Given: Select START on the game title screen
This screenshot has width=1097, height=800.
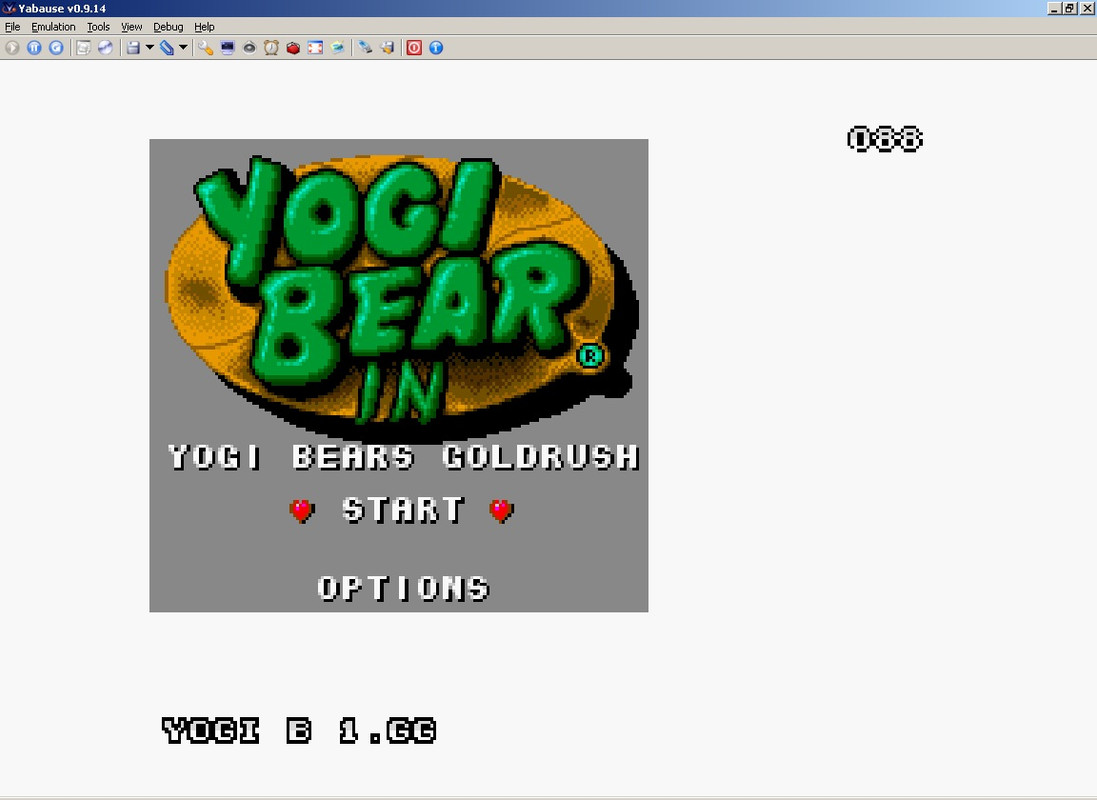Looking at the screenshot, I should 403,510.
